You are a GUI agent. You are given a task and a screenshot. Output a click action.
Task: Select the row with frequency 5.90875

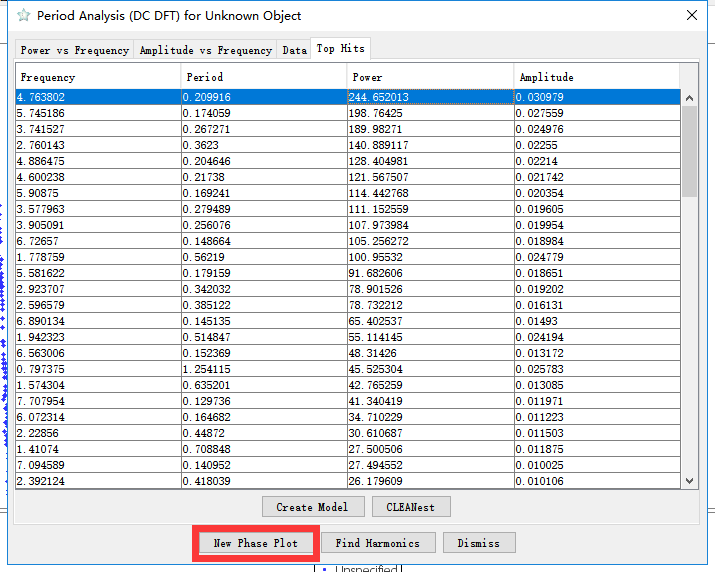coord(348,193)
